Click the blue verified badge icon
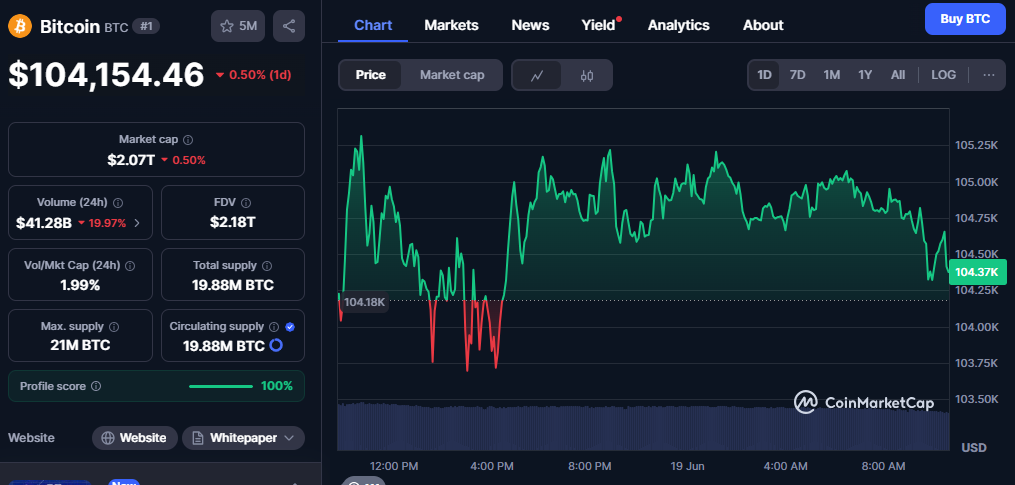Viewport: 1015px width, 485px height. 289,326
